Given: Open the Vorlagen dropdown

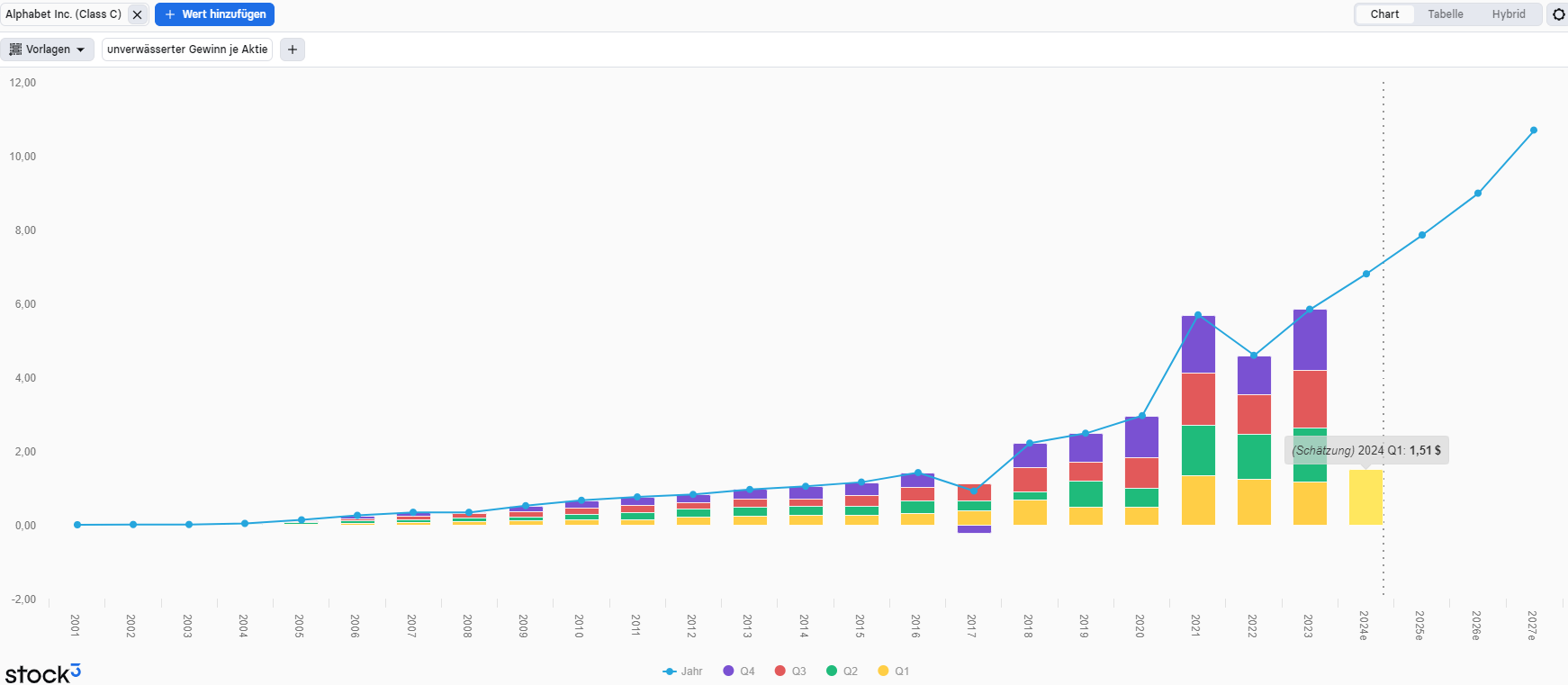Looking at the screenshot, I should pos(47,50).
